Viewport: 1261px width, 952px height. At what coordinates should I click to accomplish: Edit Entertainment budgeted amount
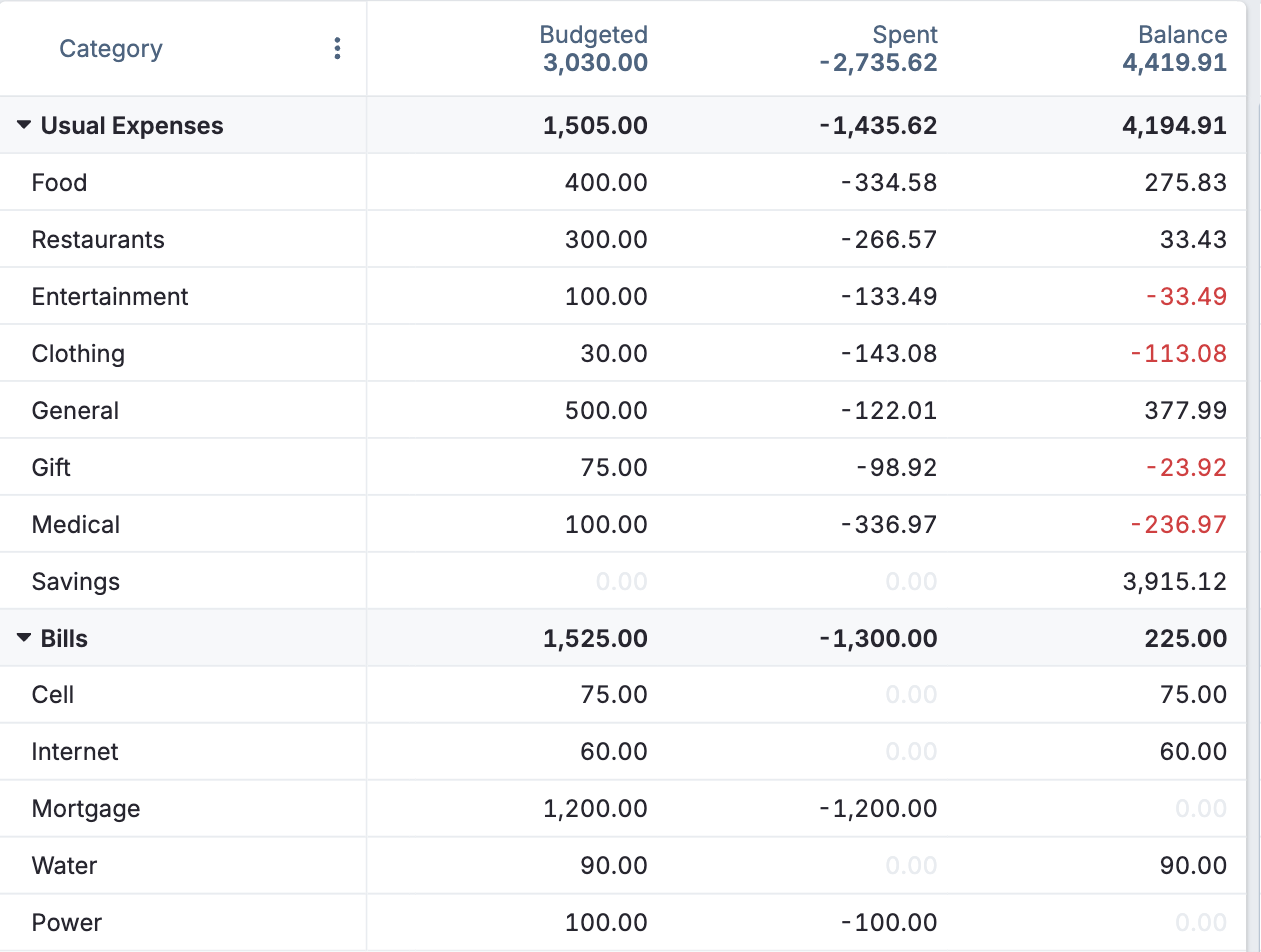[606, 297]
